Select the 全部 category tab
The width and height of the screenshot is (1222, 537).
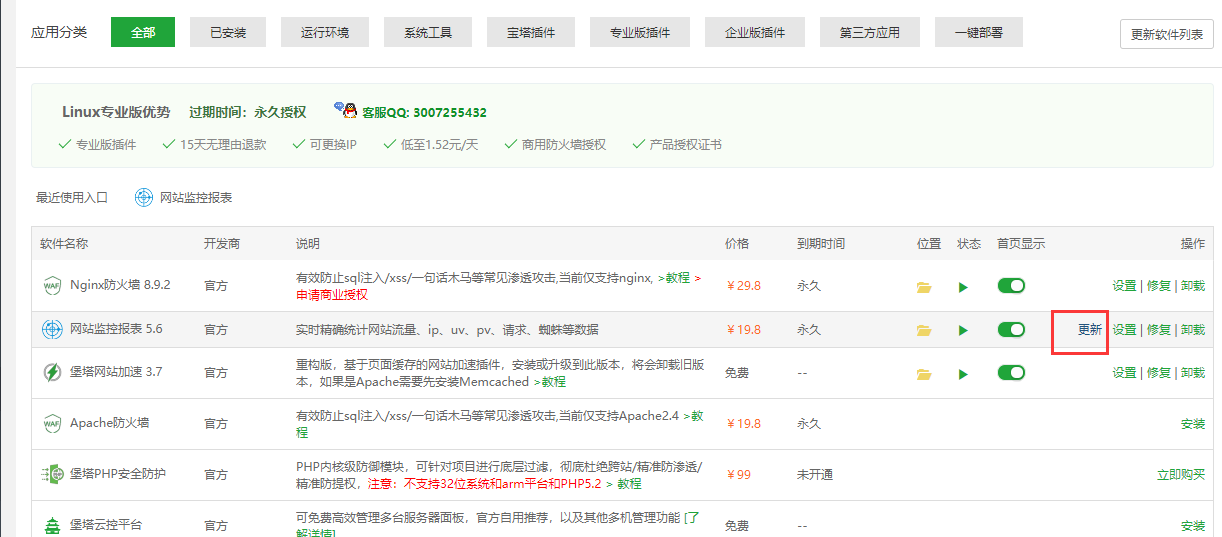(143, 32)
